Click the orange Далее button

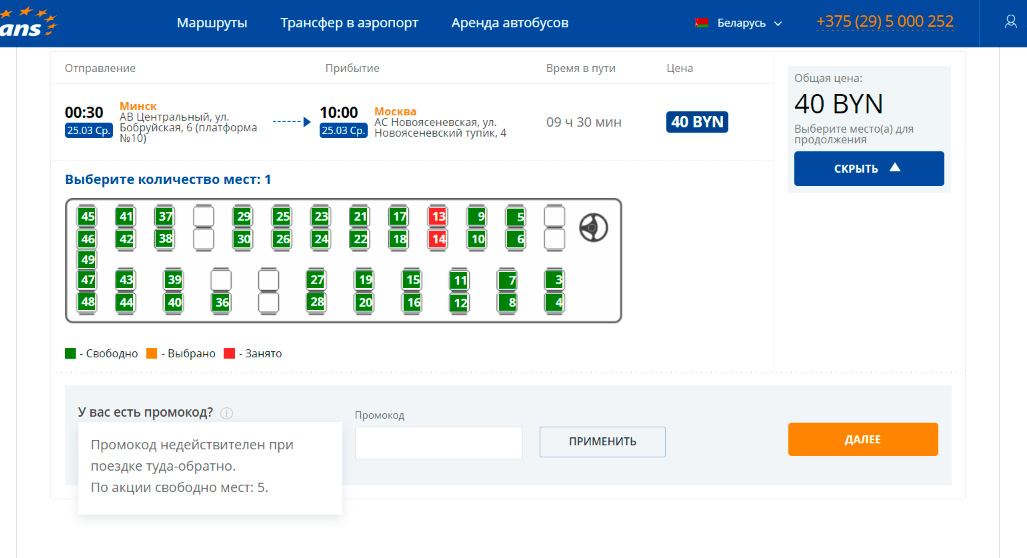tap(862, 439)
